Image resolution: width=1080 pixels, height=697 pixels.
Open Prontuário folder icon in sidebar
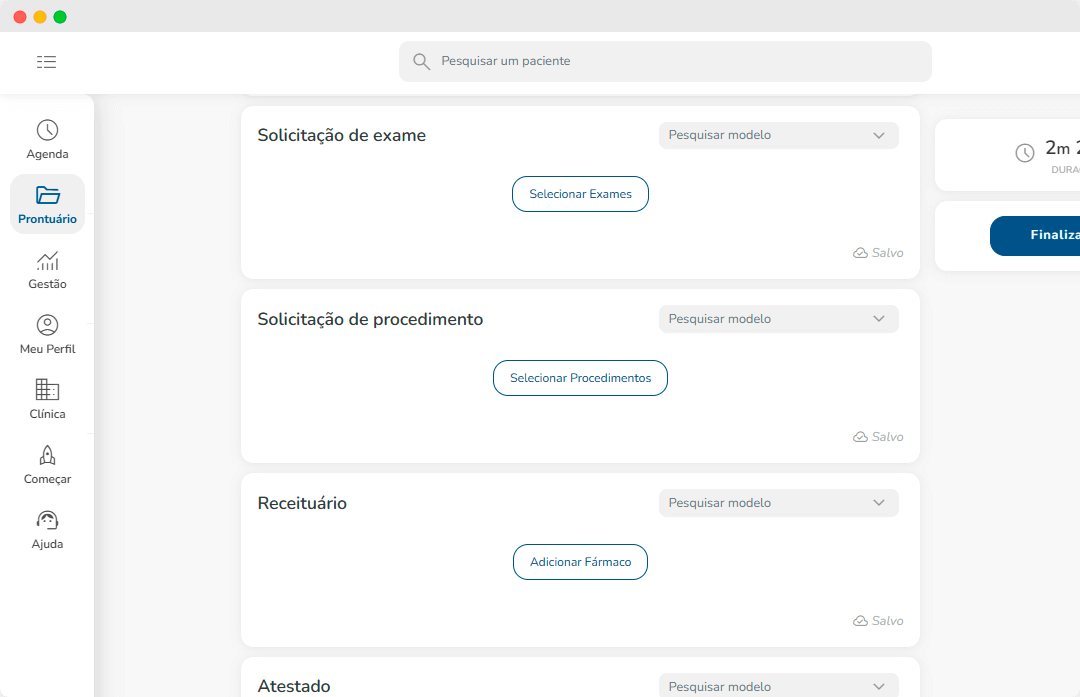[x=47, y=195]
